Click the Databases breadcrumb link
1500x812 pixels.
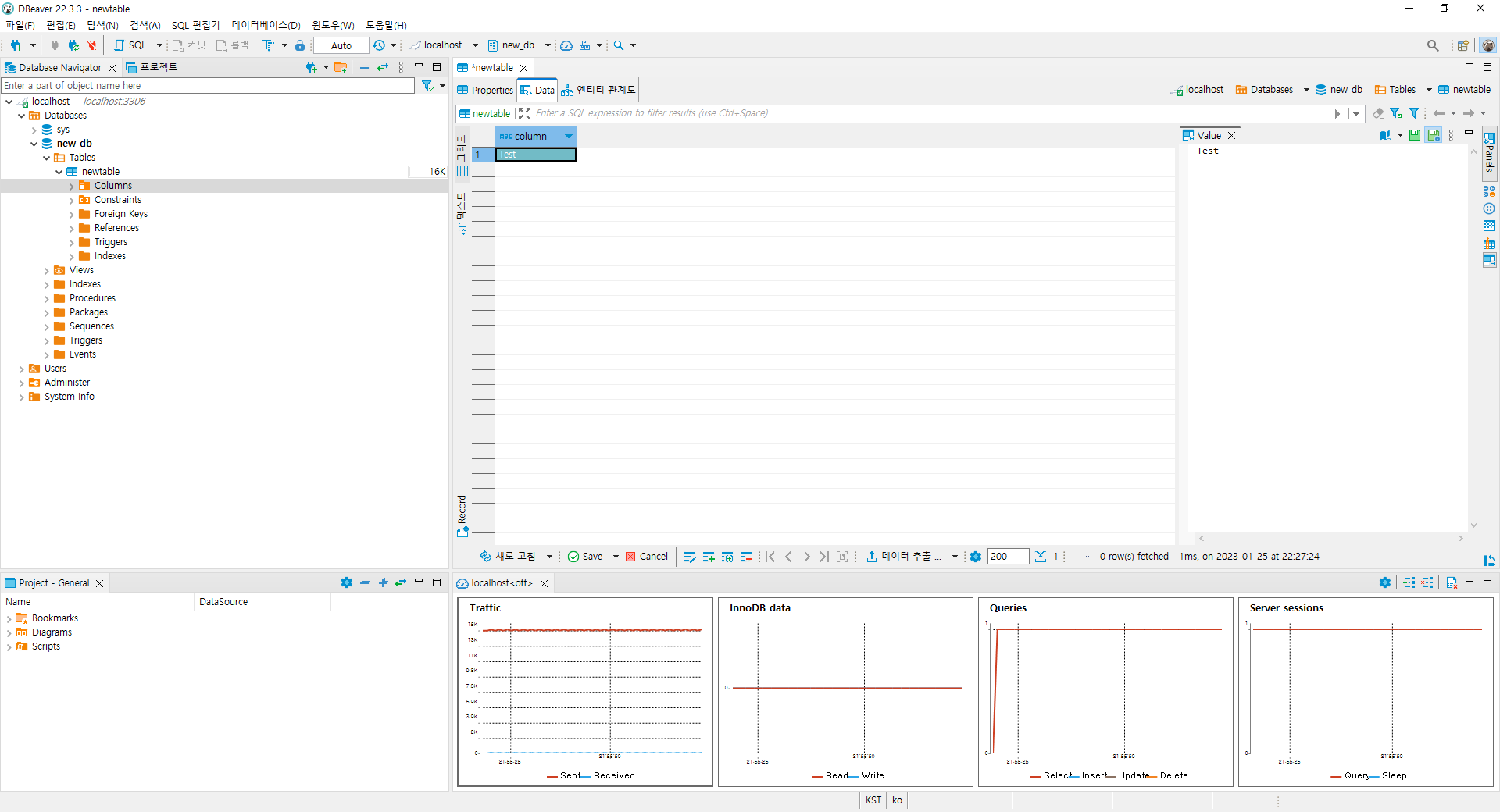click(1264, 90)
